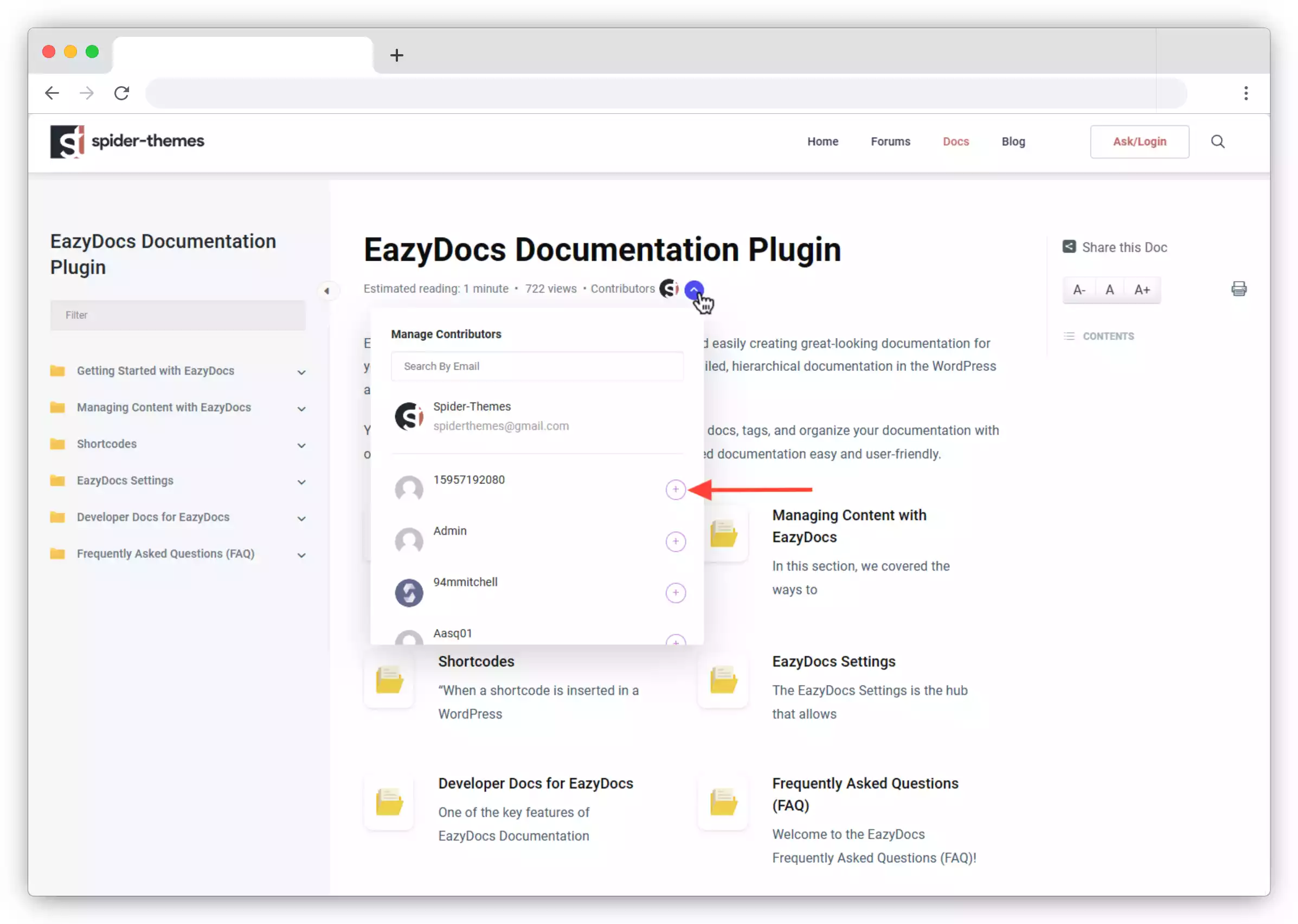Add contributor 15957192080 with plus icon
This screenshot has width=1298, height=924.
675,489
